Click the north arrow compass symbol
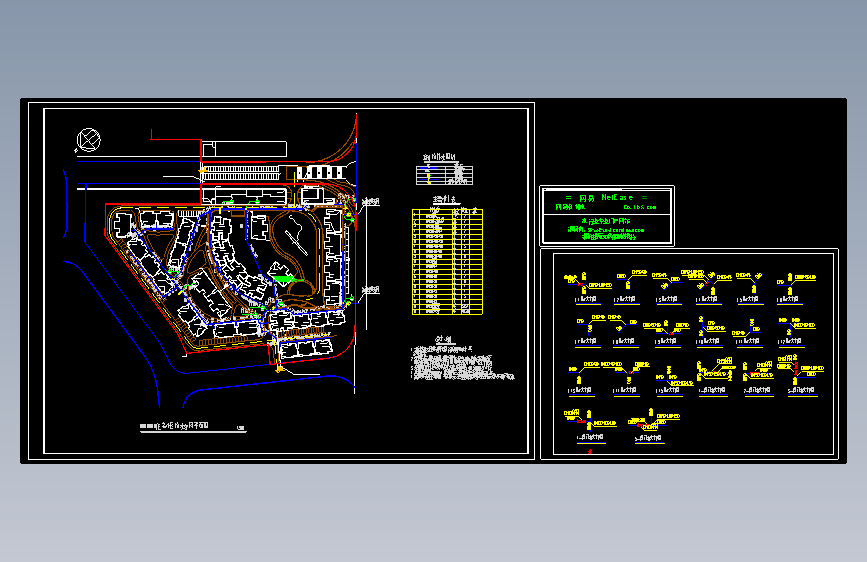 point(88,140)
